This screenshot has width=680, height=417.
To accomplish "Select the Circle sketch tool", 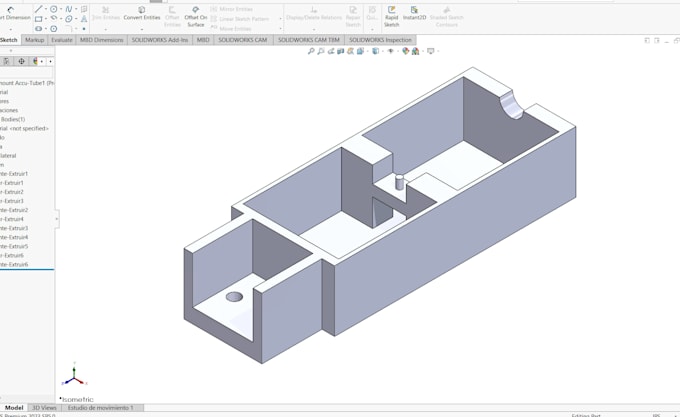I will 54,9.
